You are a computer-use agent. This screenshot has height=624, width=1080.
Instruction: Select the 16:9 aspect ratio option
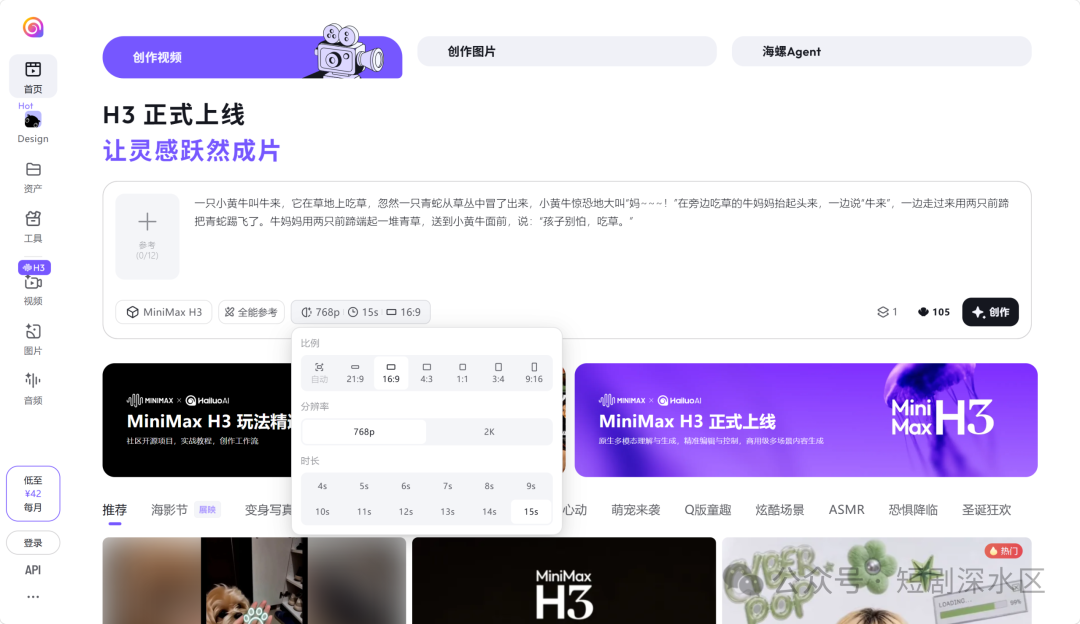tap(391, 373)
